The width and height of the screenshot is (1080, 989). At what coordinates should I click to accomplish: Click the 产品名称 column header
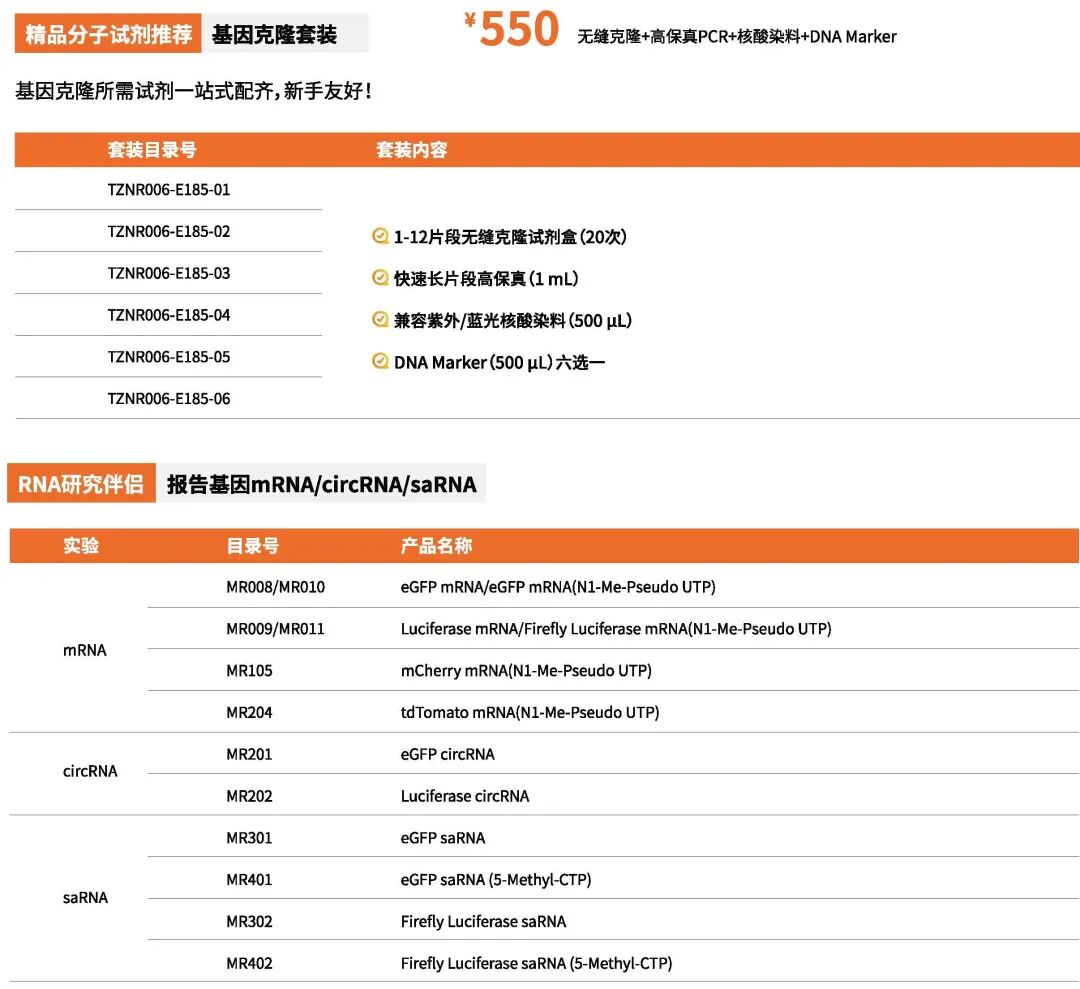click(437, 545)
